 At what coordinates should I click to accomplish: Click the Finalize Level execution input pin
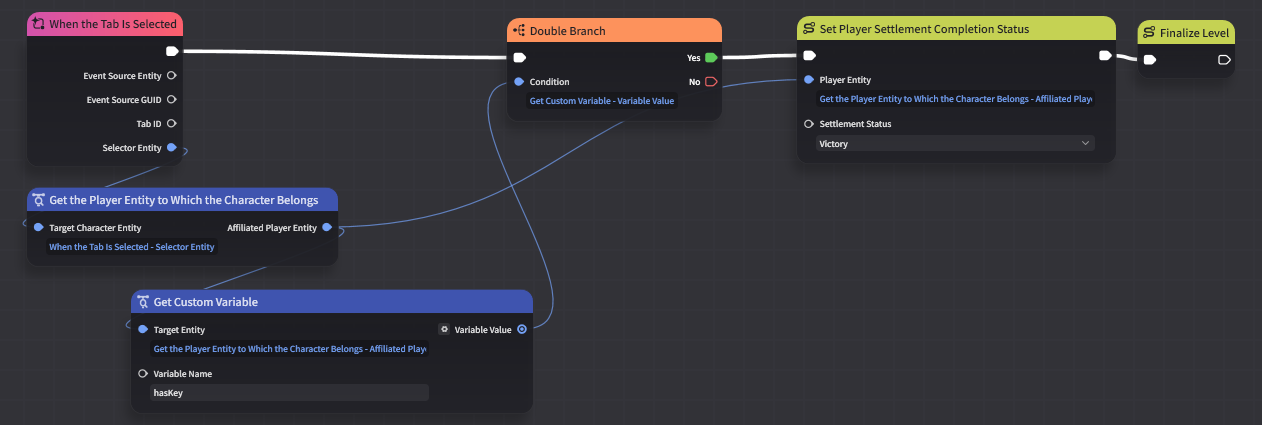[1150, 60]
